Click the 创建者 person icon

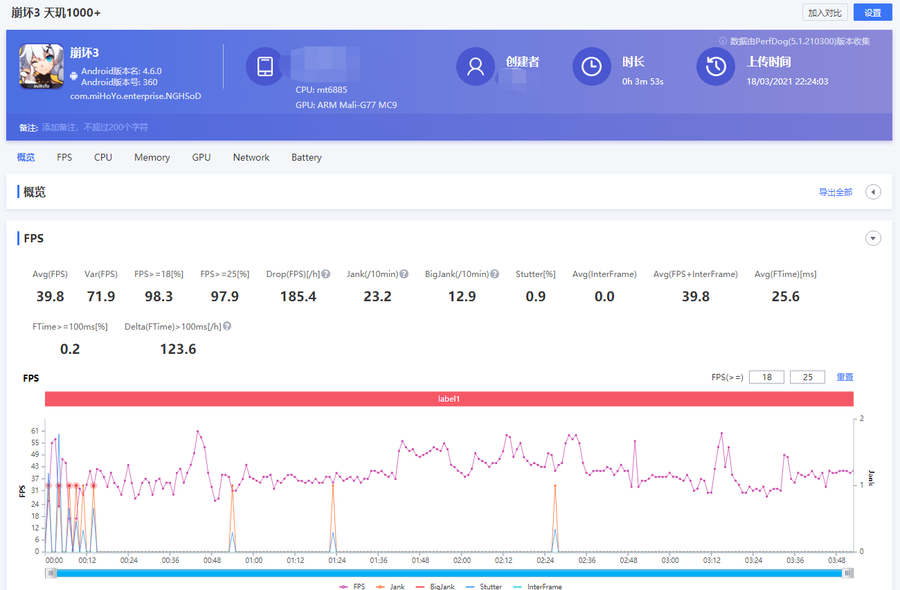coord(476,67)
